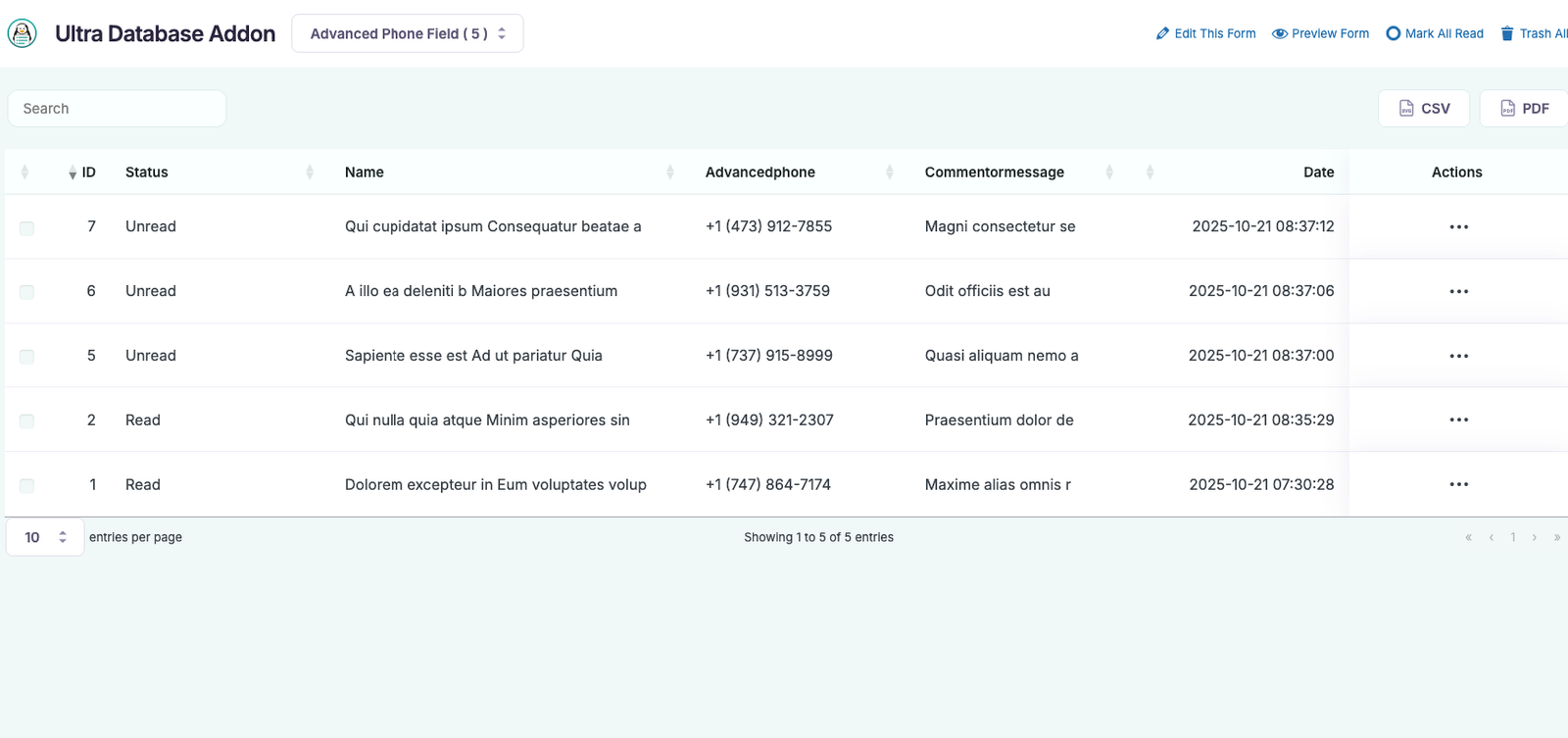Click the trash can icon for Trash All
This screenshot has width=1568, height=738.
click(x=1507, y=33)
